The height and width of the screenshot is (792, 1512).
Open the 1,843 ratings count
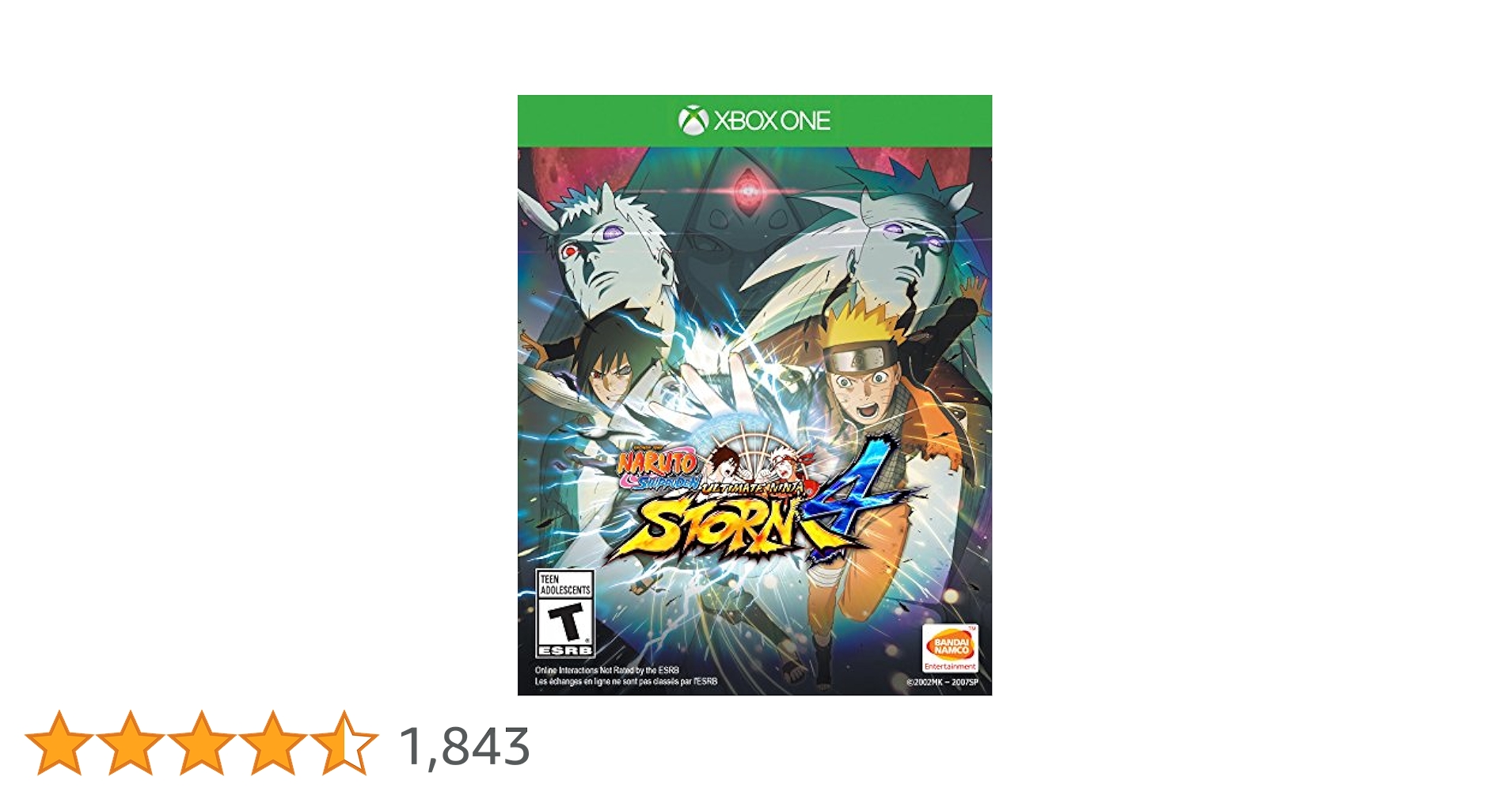(x=465, y=746)
